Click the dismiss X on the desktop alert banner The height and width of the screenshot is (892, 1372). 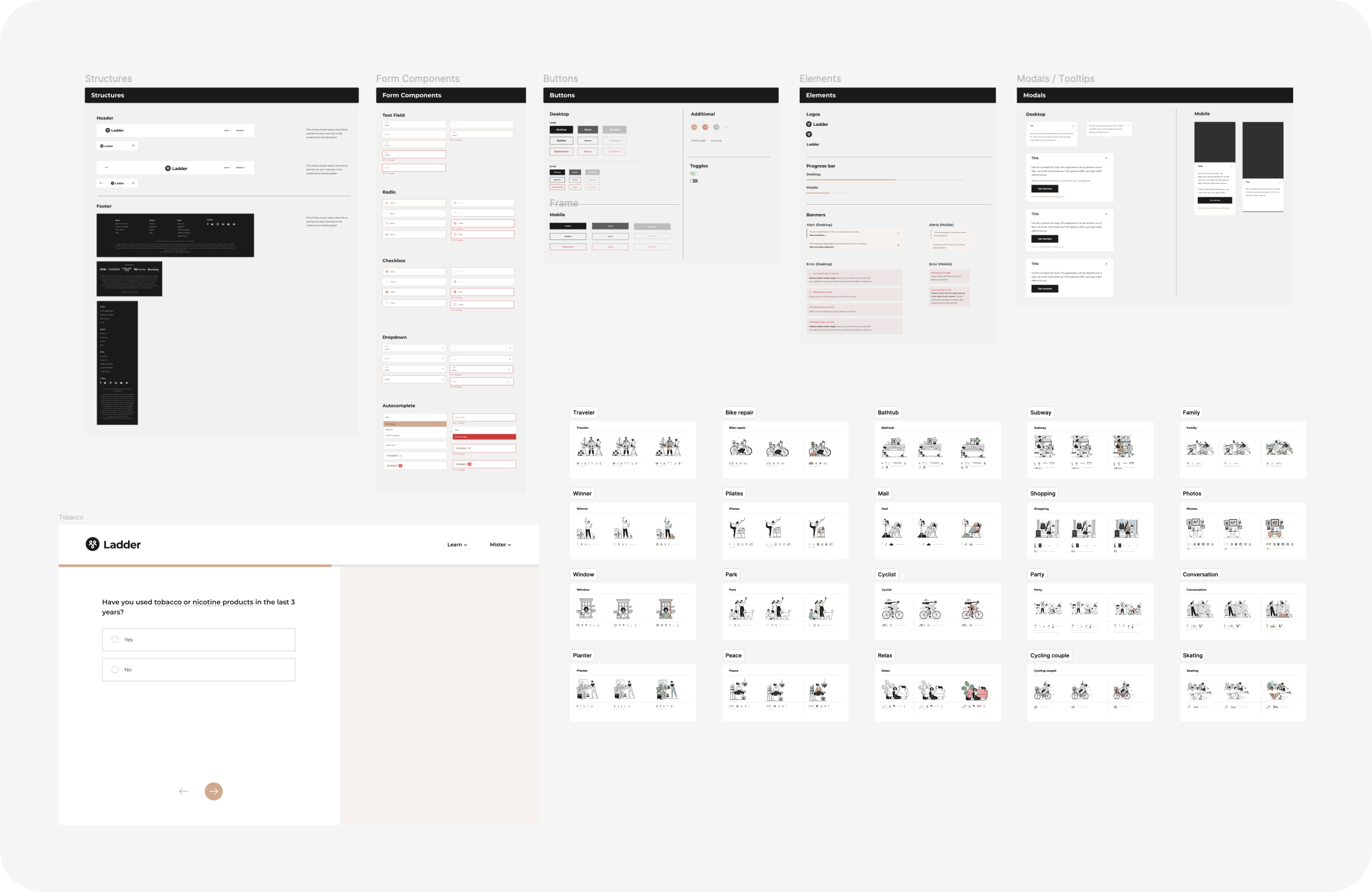pyautogui.click(x=899, y=234)
